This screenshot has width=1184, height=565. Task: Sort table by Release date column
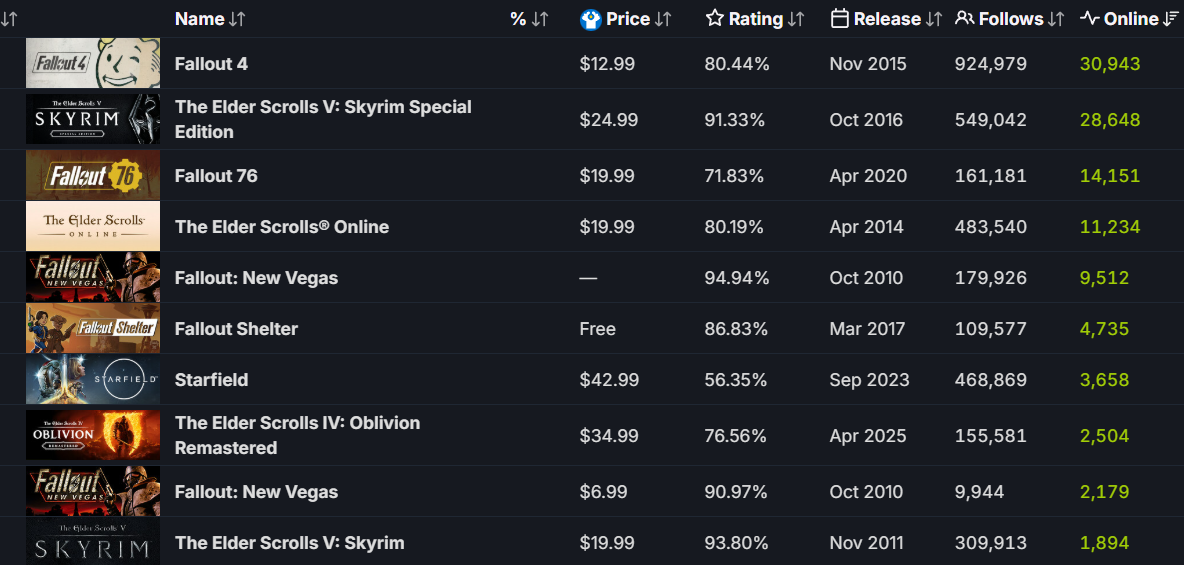point(887,19)
